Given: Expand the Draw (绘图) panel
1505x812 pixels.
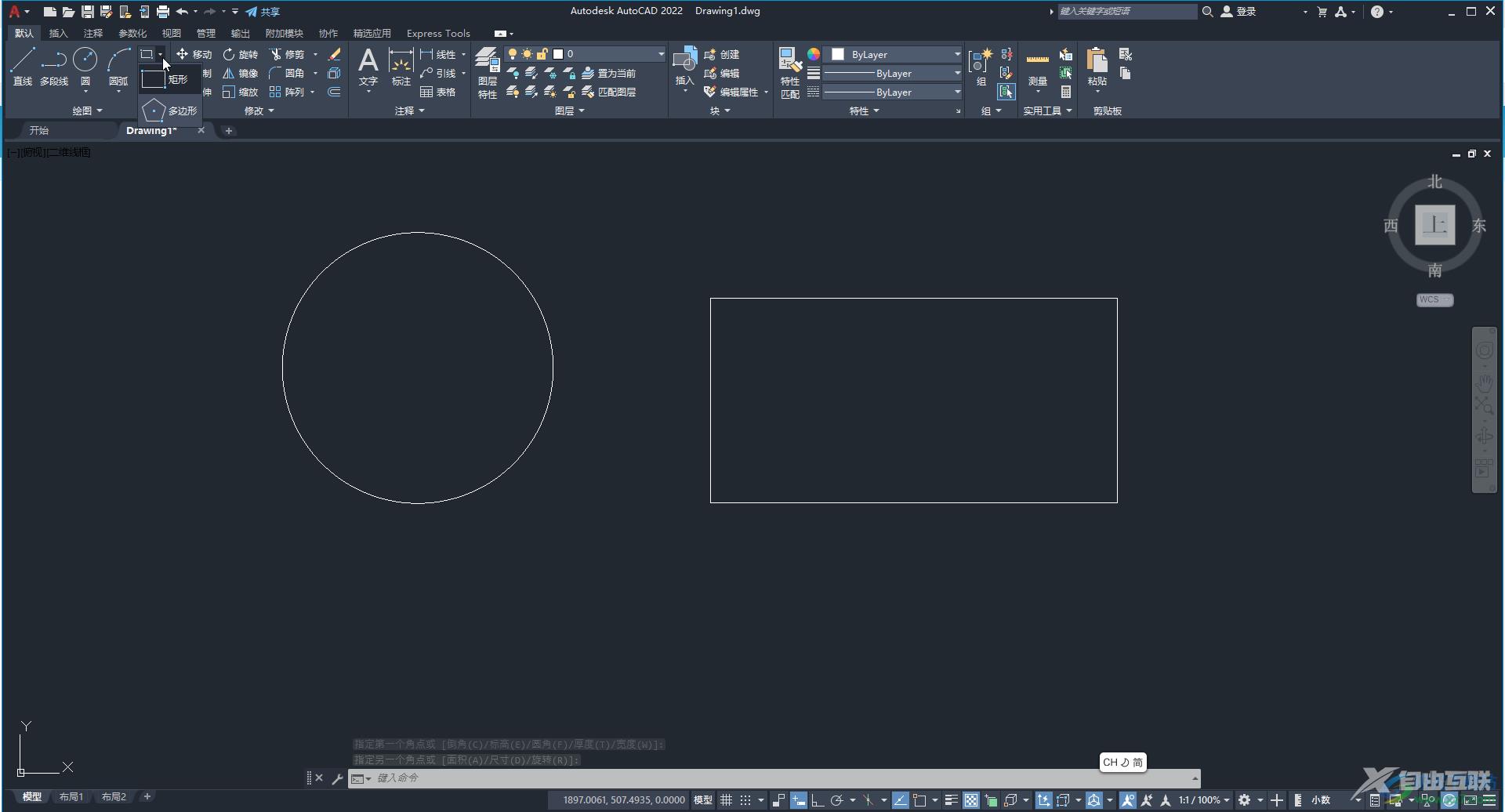Looking at the screenshot, I should coord(87,111).
